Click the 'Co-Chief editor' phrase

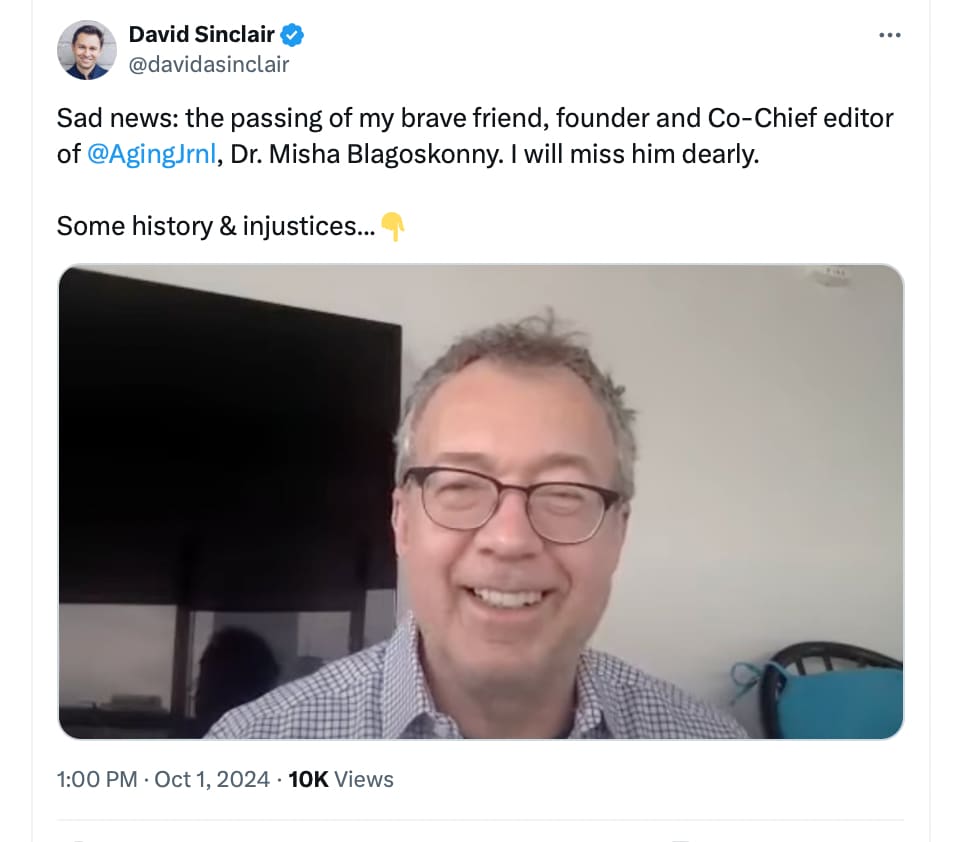coord(800,118)
